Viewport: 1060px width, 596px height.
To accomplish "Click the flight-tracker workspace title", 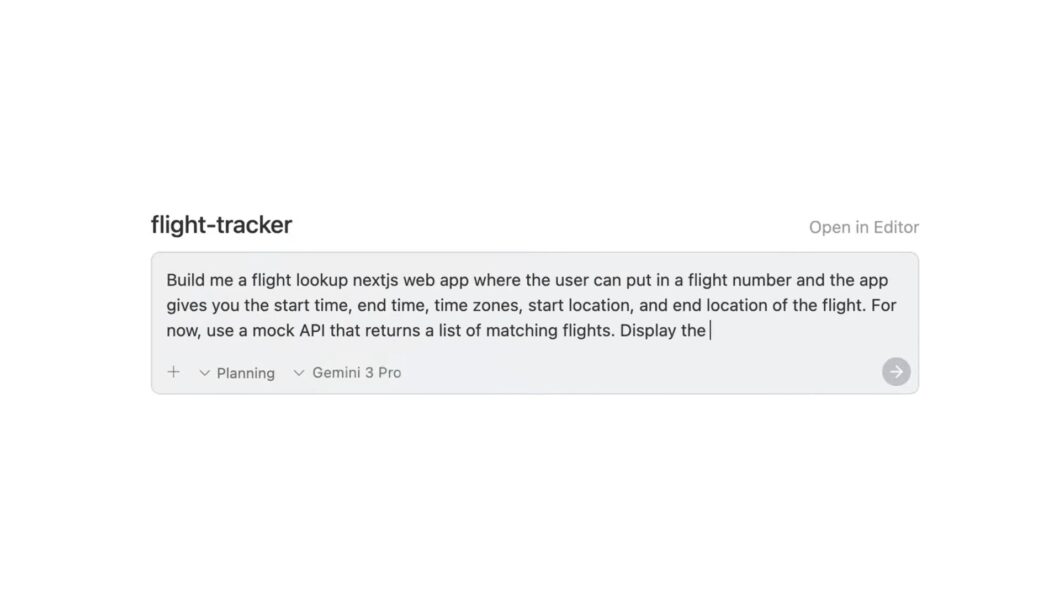I will point(221,225).
